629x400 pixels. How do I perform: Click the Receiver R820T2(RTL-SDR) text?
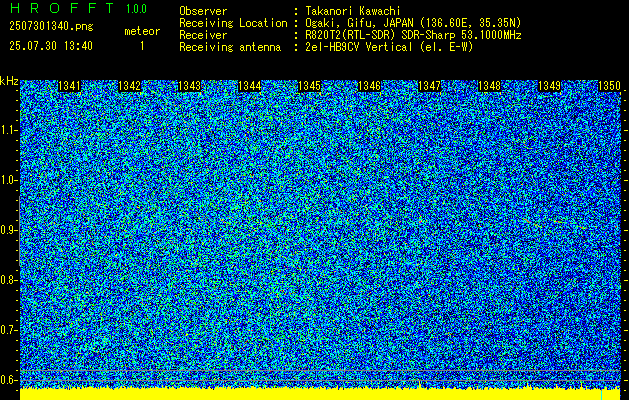[x=413, y=35]
